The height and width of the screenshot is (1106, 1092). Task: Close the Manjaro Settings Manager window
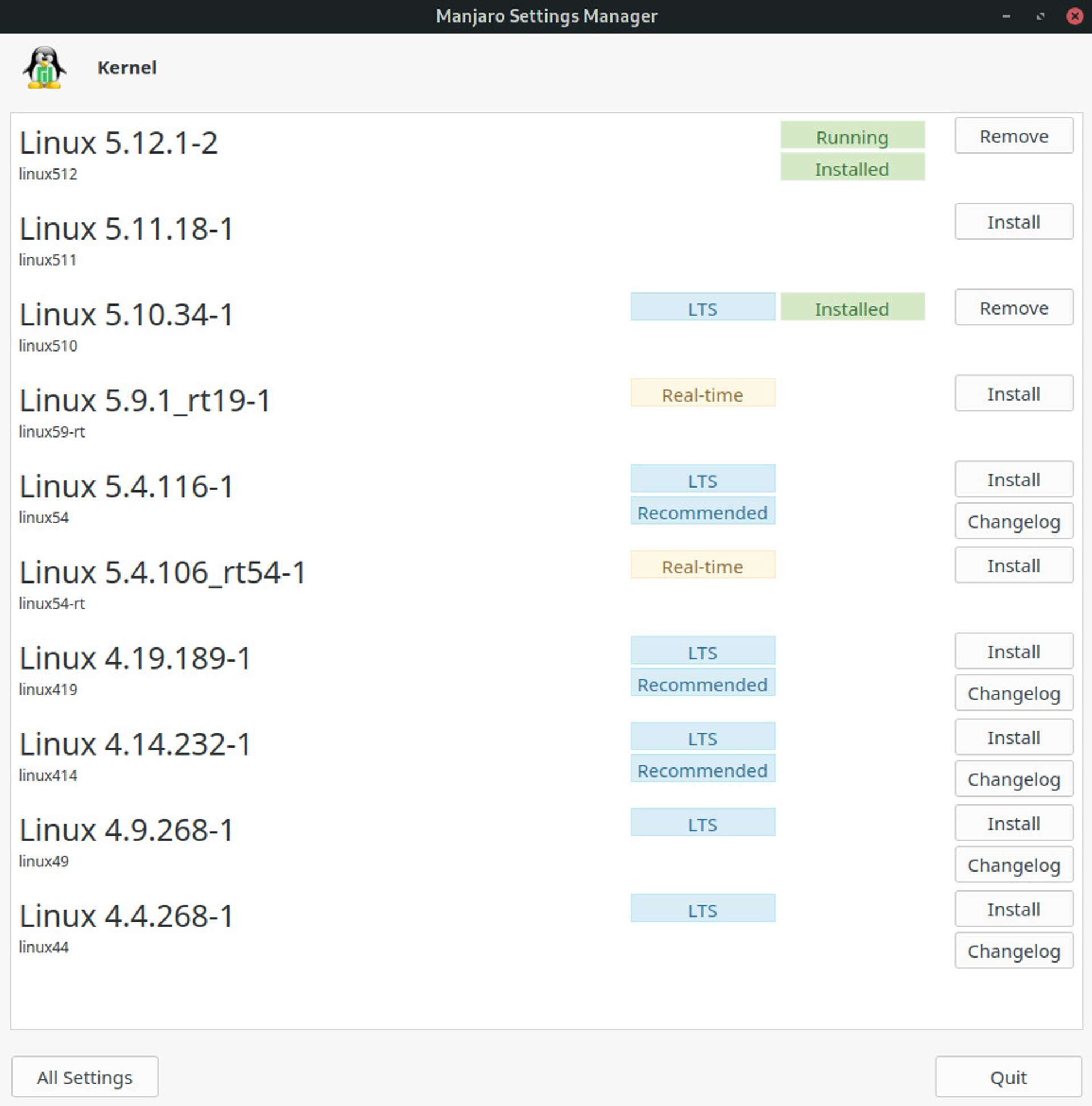(1075, 16)
